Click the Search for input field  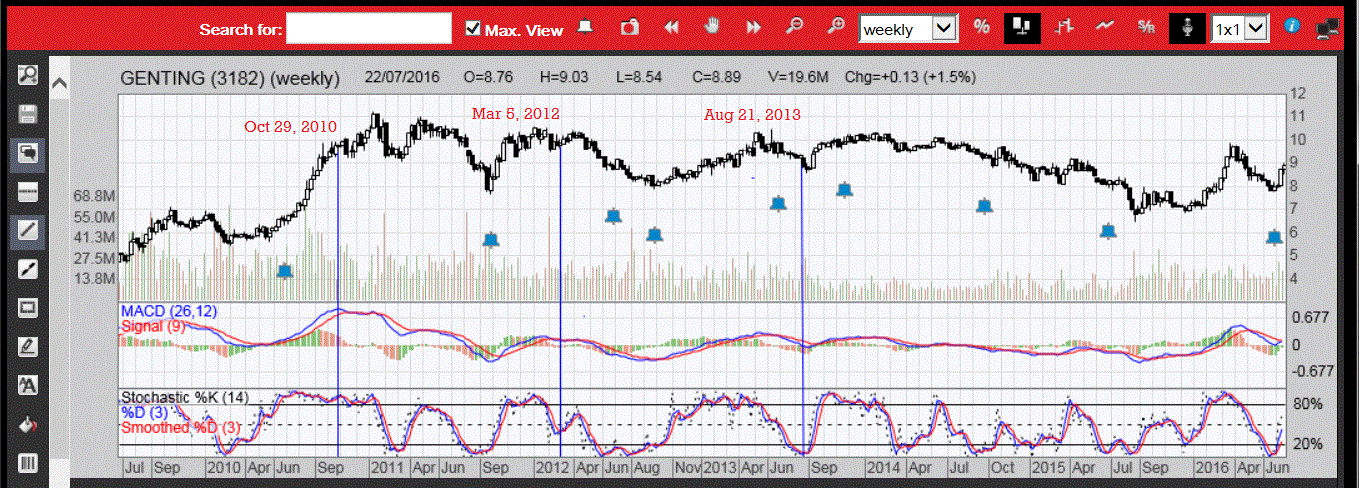click(369, 28)
